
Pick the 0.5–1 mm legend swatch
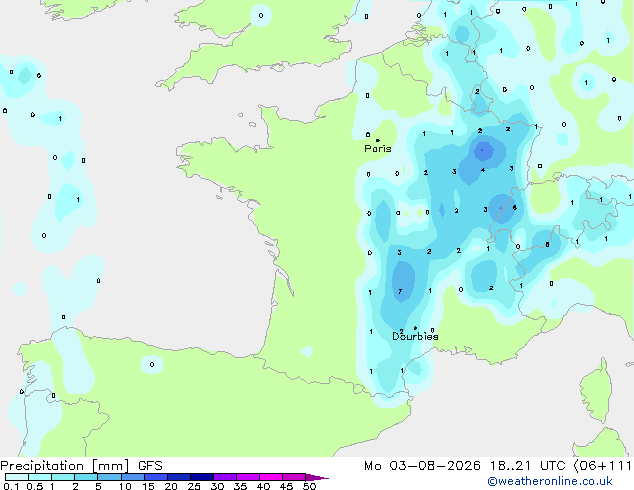pos(40,477)
